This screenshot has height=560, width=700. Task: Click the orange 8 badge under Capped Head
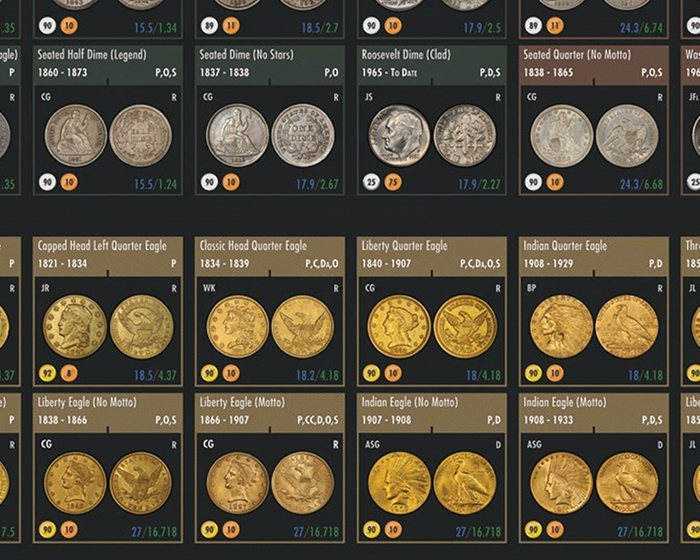coord(69,373)
